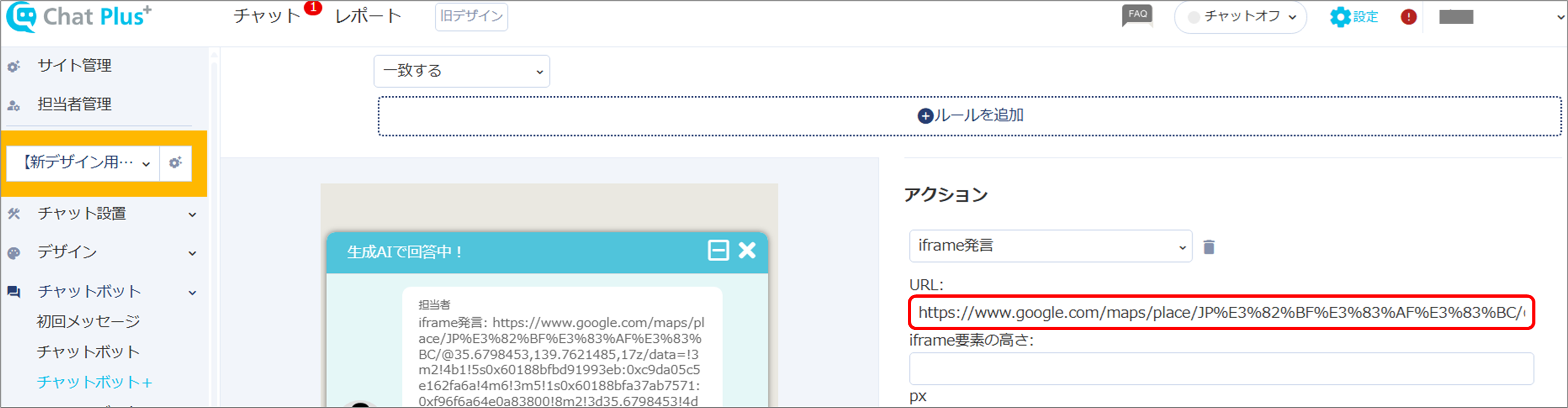Click the gear beside the site selector
The image size is (1568, 408).
click(x=175, y=163)
